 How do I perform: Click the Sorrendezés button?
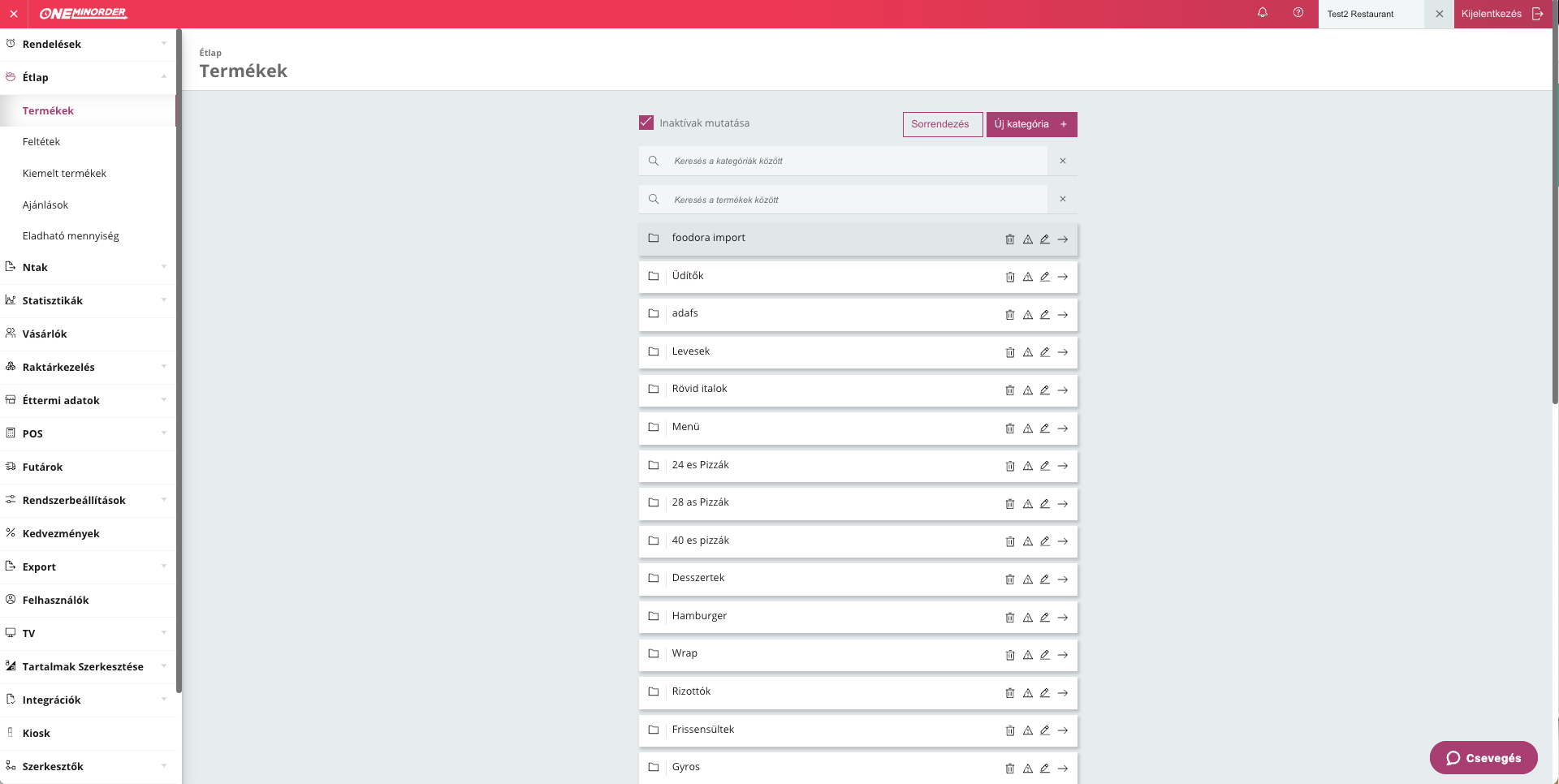tap(942, 124)
